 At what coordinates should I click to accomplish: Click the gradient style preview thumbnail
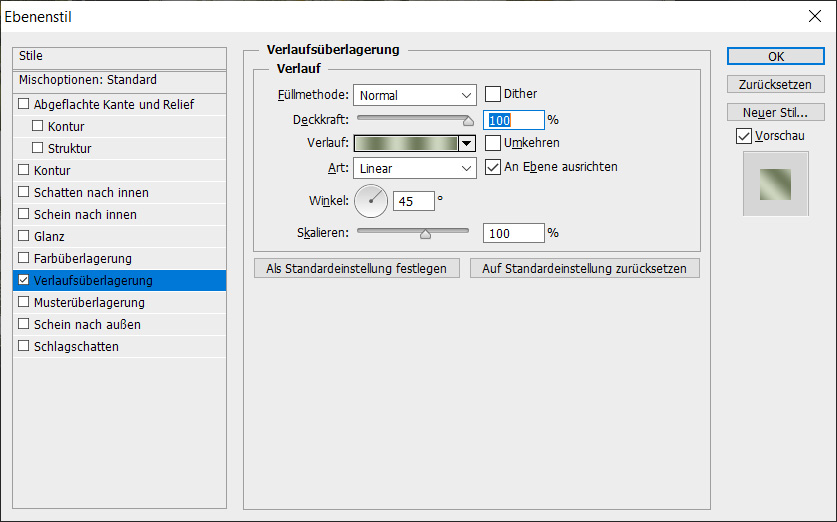[x=776, y=184]
